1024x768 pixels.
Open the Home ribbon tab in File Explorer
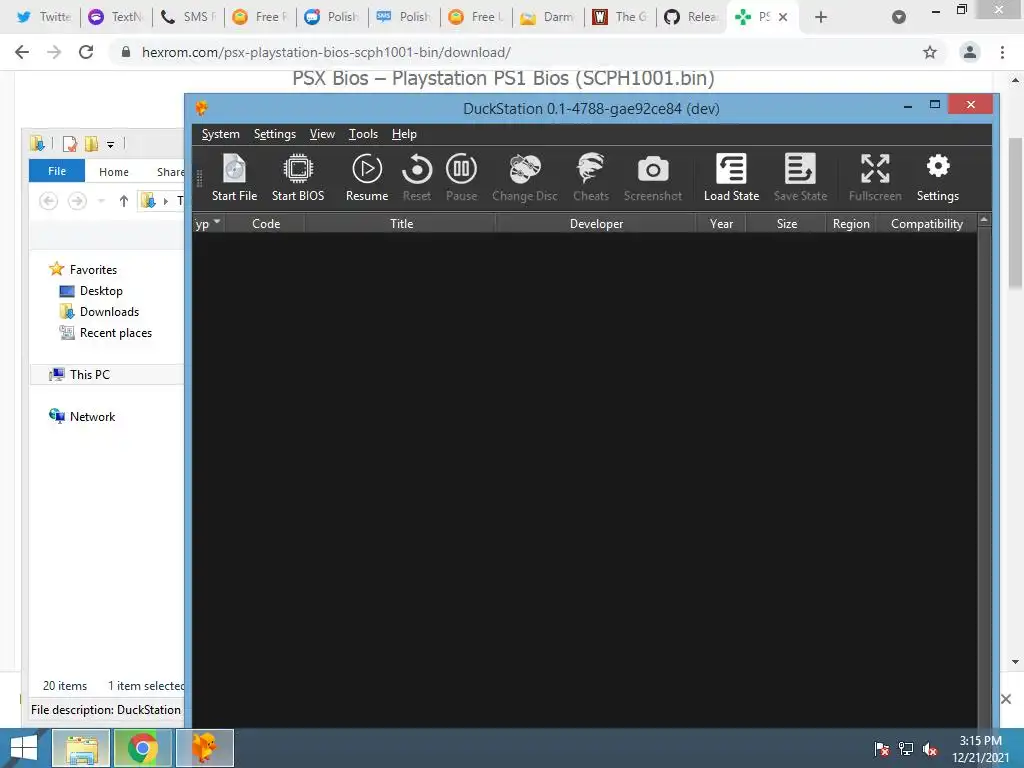114,172
